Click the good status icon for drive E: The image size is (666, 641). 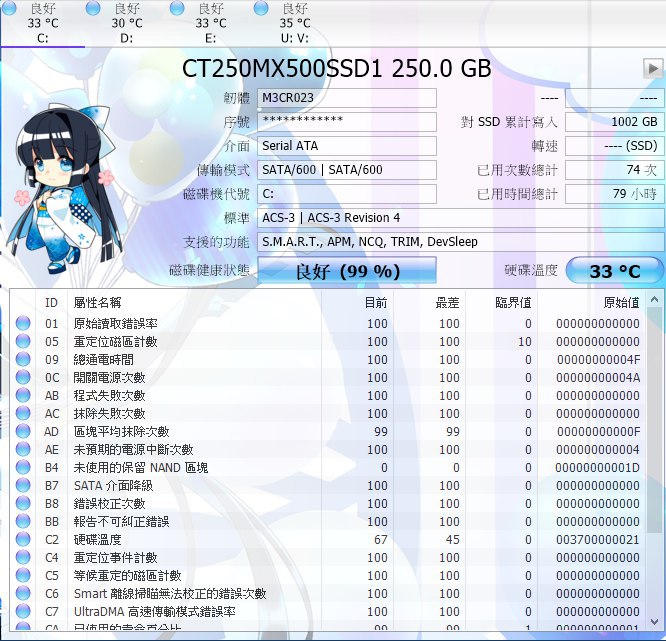click(177, 8)
